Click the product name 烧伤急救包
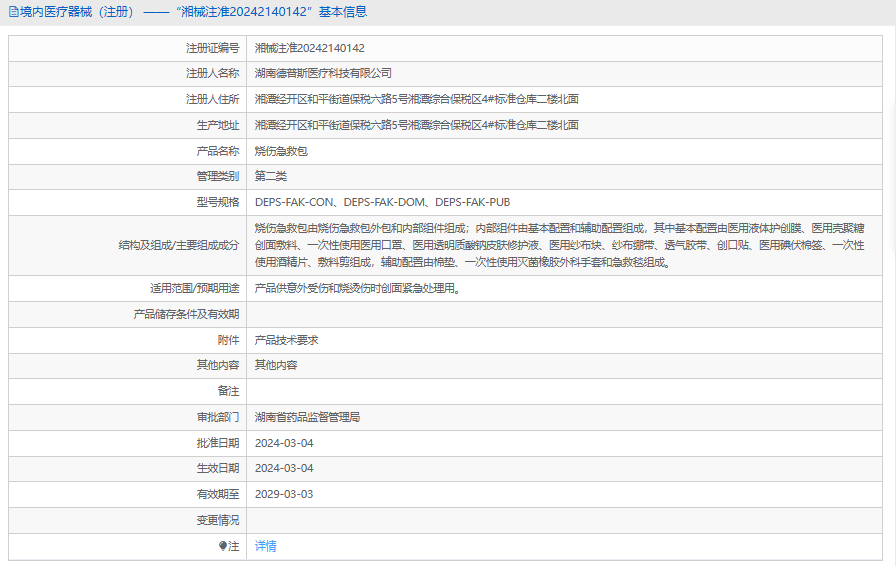896x566 pixels. 281,151
